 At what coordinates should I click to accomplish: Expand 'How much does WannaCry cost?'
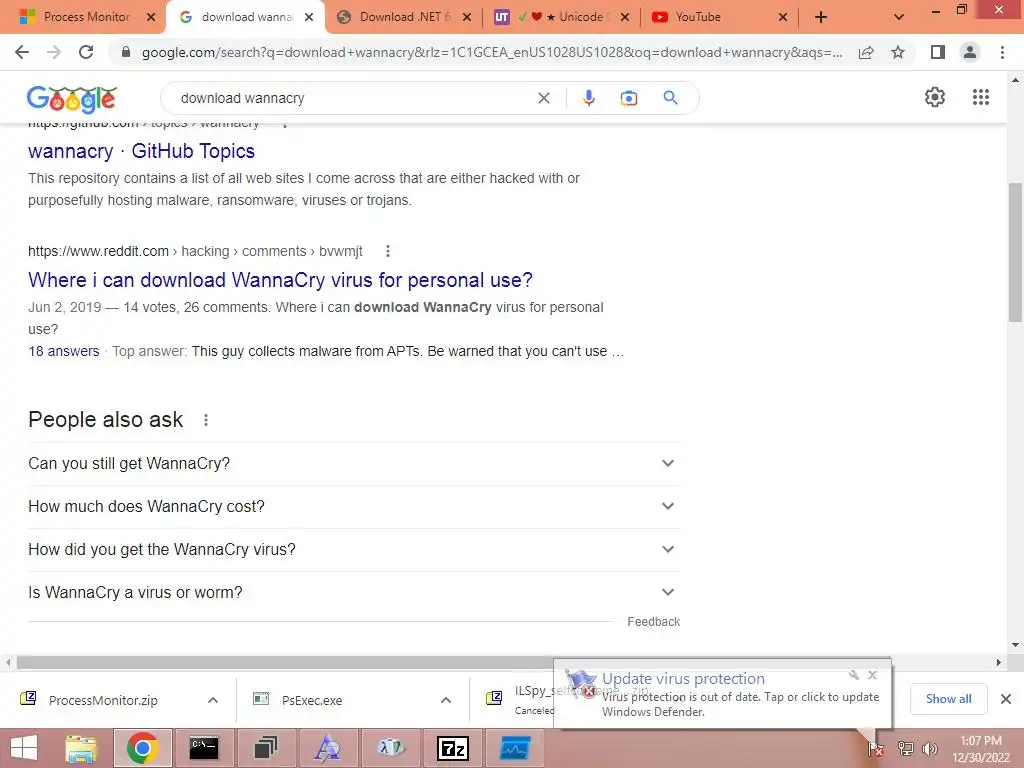point(354,506)
